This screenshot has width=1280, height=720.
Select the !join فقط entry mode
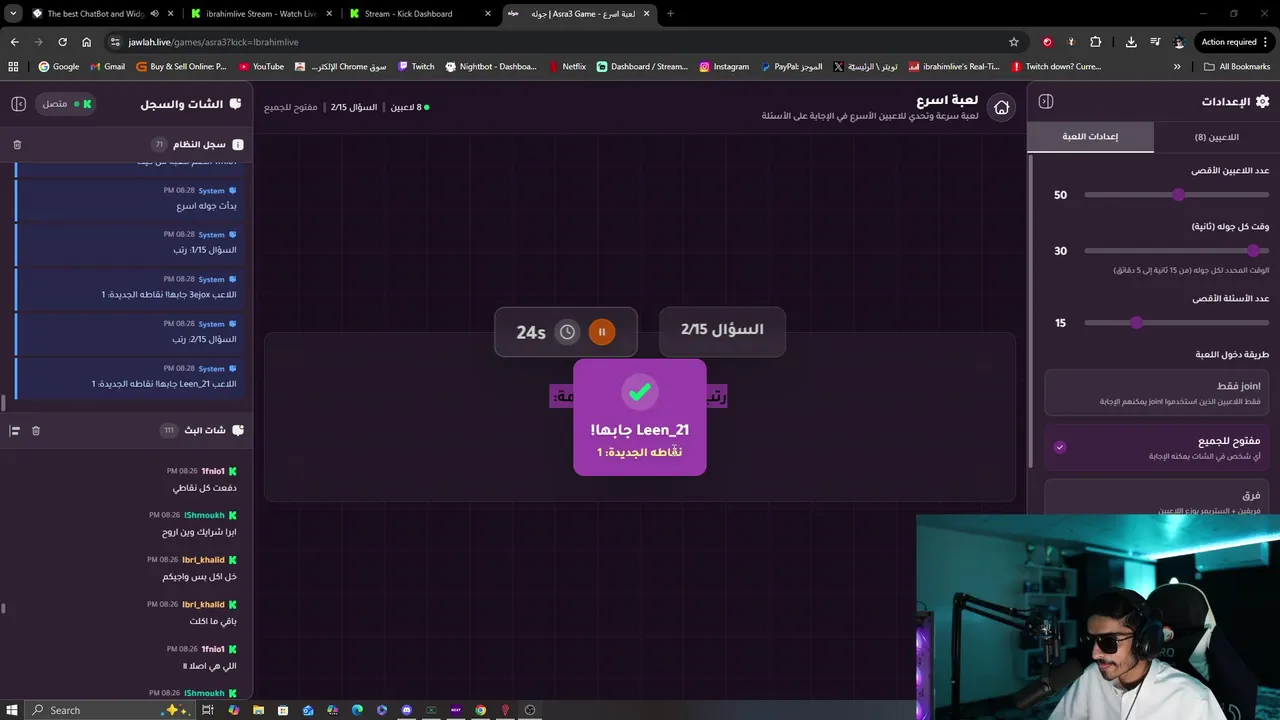1156,392
